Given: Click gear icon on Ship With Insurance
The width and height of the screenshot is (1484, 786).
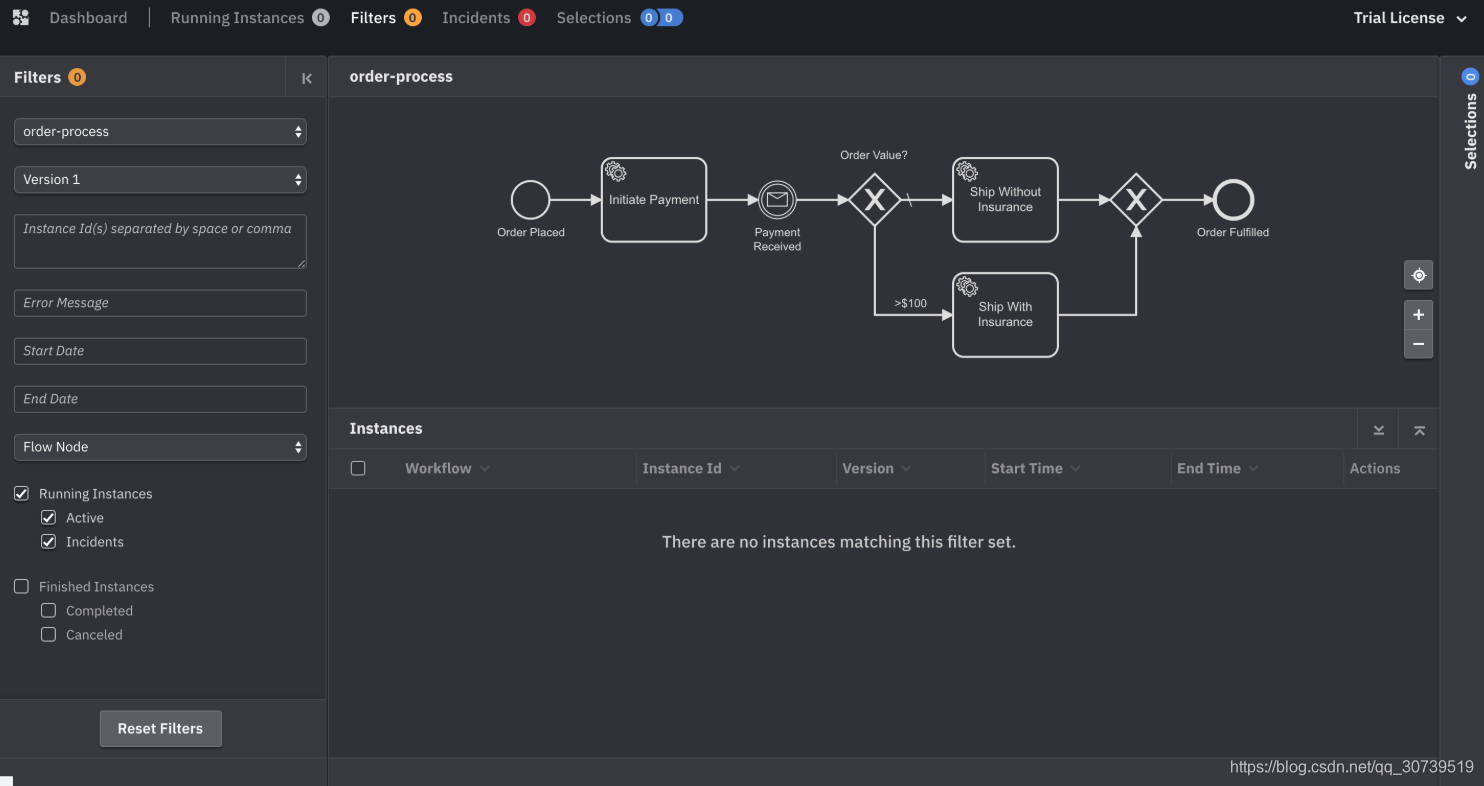Looking at the screenshot, I should coord(967,287).
